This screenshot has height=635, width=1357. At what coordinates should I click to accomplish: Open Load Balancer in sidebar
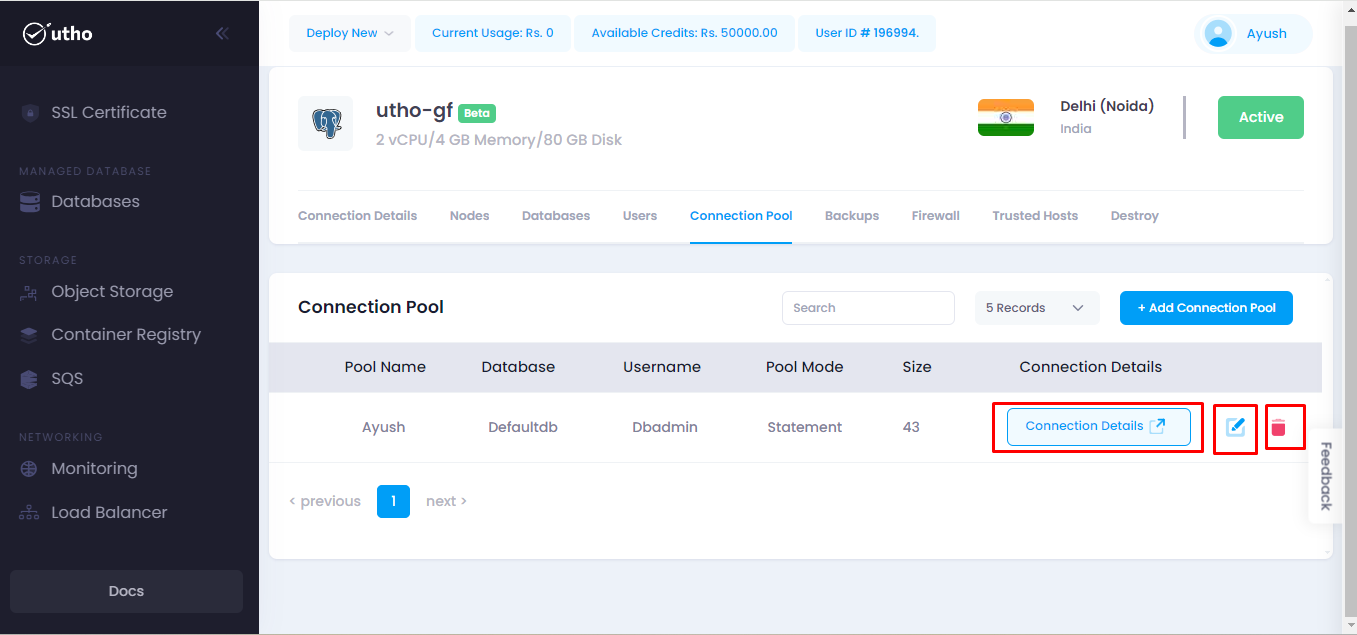(109, 513)
